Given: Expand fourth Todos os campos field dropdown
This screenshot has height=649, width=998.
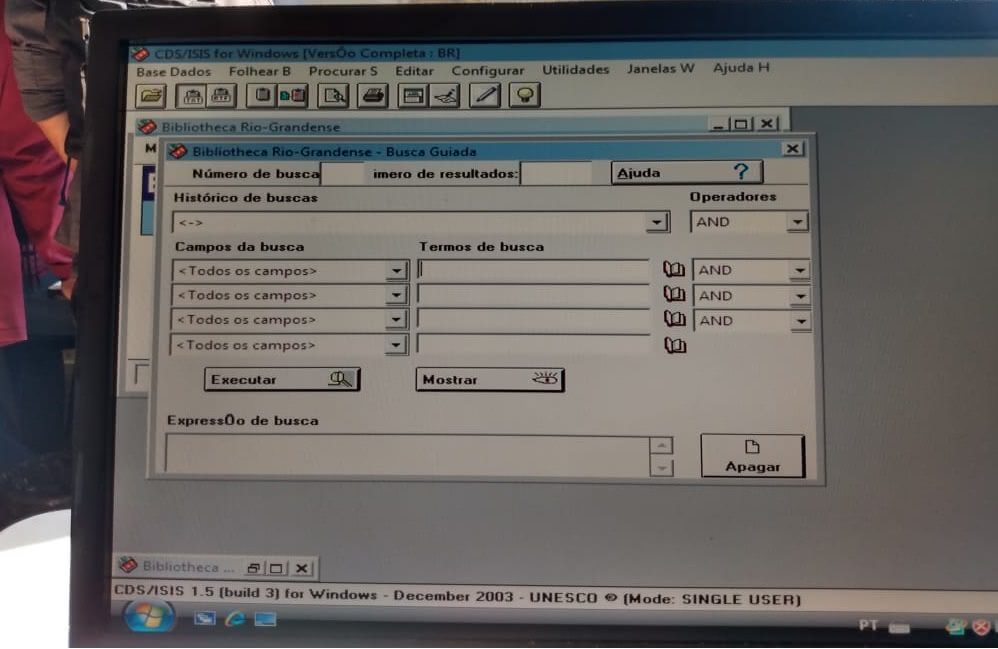Looking at the screenshot, I should (395, 345).
